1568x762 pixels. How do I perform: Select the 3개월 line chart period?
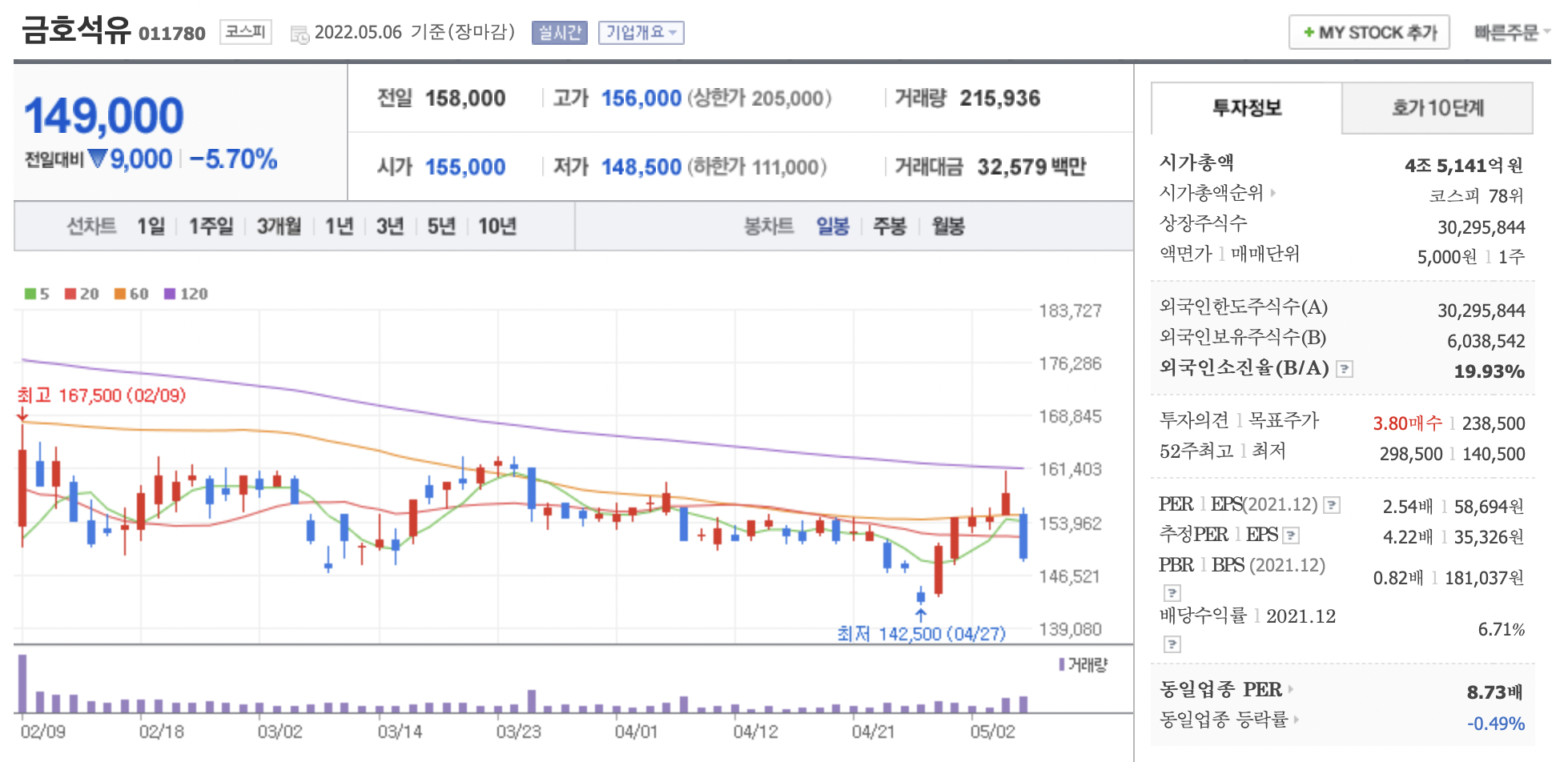(x=279, y=227)
